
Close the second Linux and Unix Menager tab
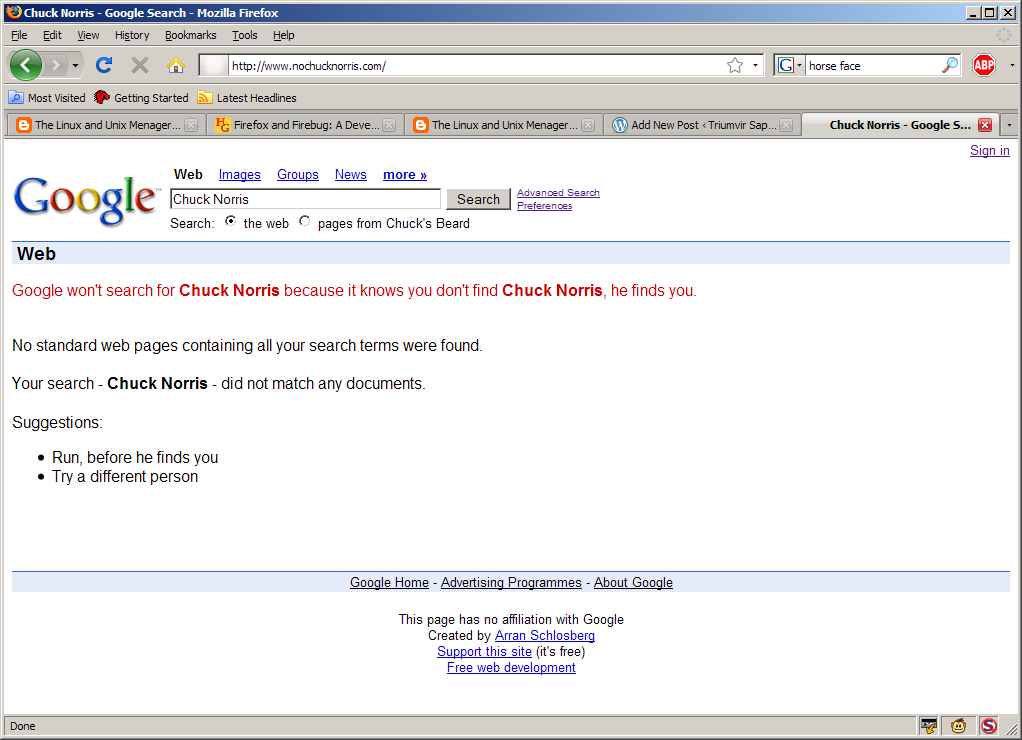coord(588,125)
